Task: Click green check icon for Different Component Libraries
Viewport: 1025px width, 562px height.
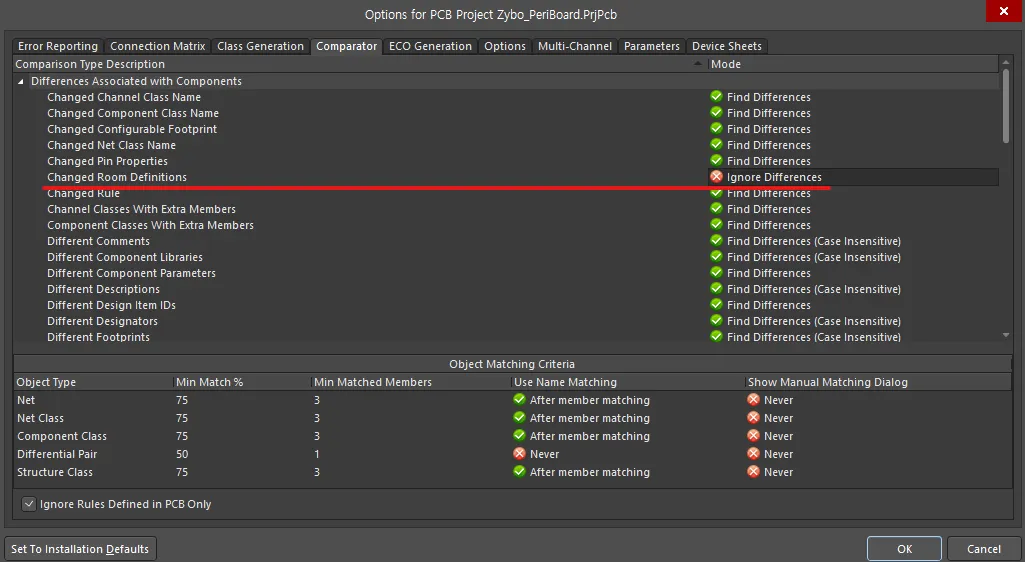Action: (716, 256)
